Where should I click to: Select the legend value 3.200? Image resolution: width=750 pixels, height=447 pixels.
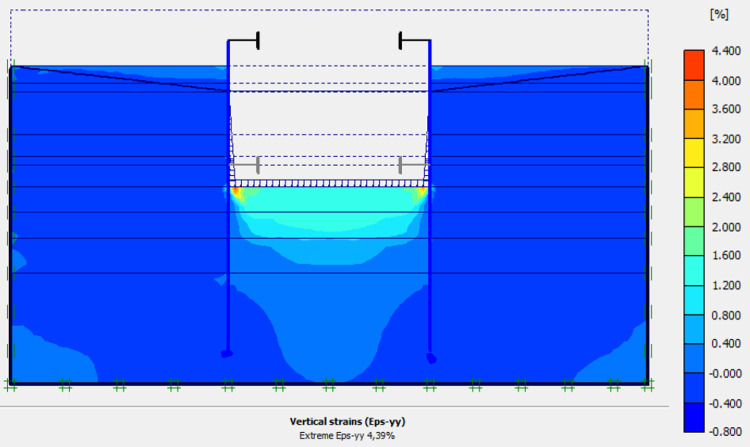[x=726, y=139]
